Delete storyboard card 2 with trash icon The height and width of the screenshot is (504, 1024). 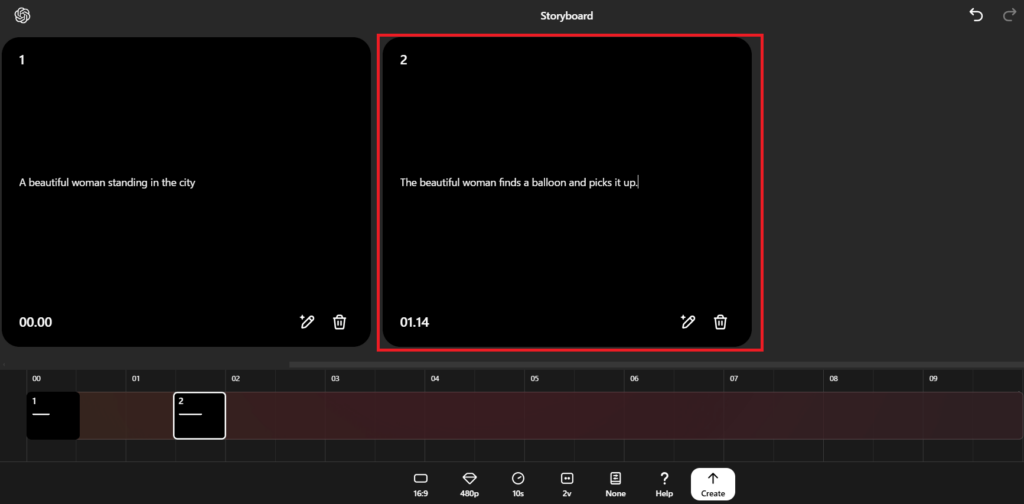[720, 322]
